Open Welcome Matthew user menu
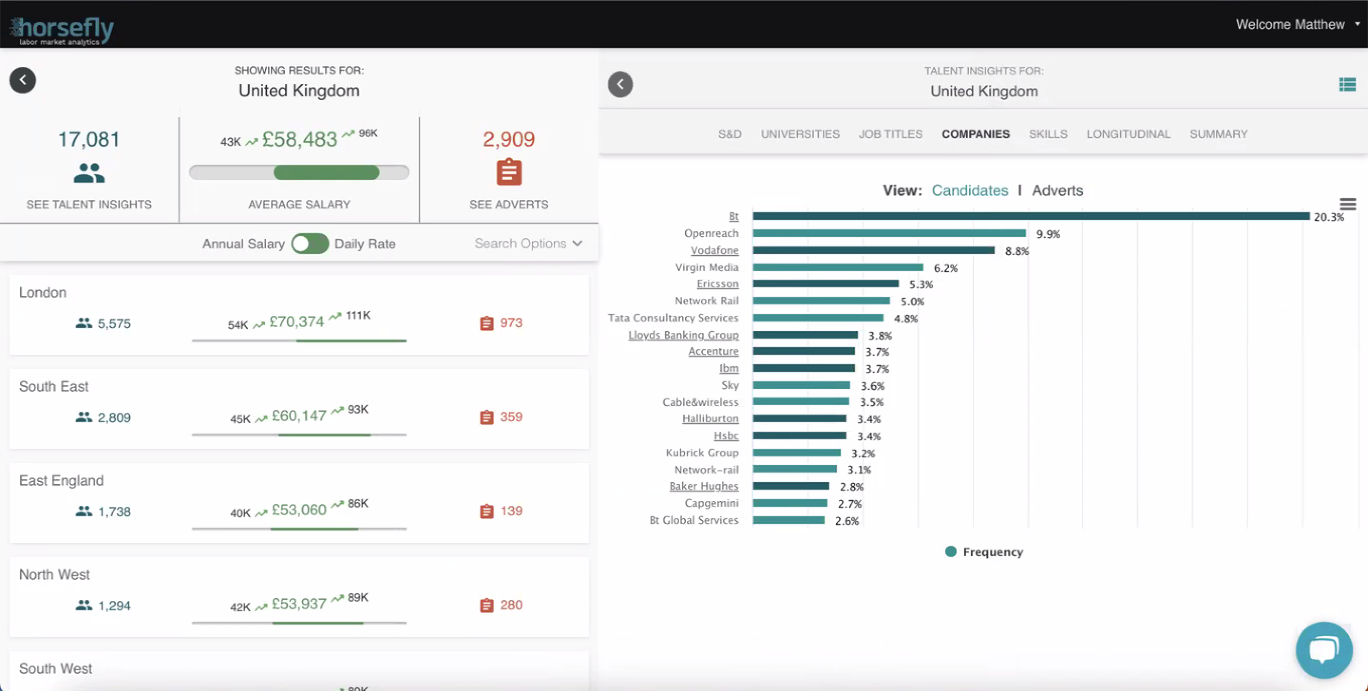1368x691 pixels. point(1298,24)
